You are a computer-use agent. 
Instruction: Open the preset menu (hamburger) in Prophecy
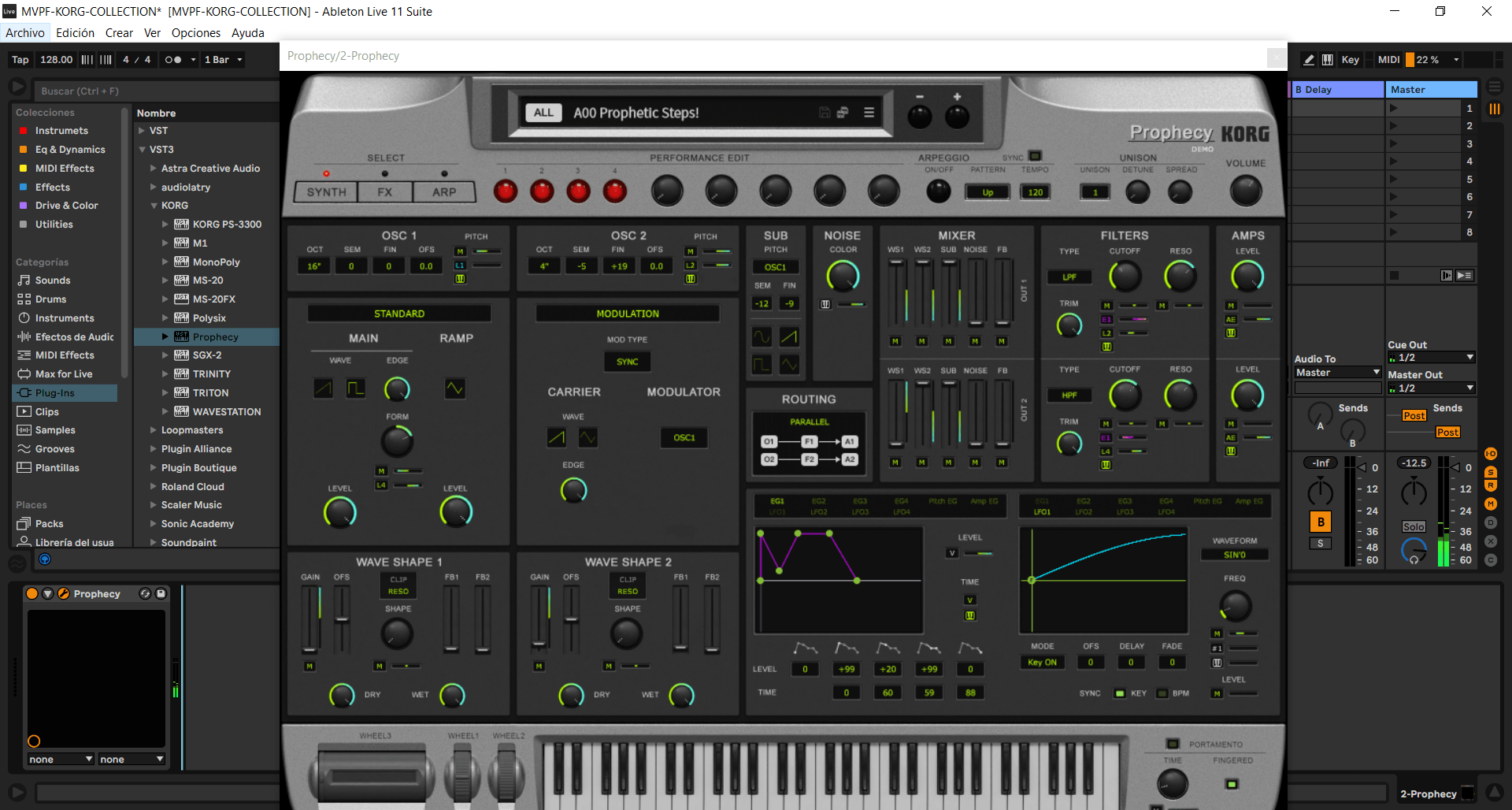click(869, 113)
